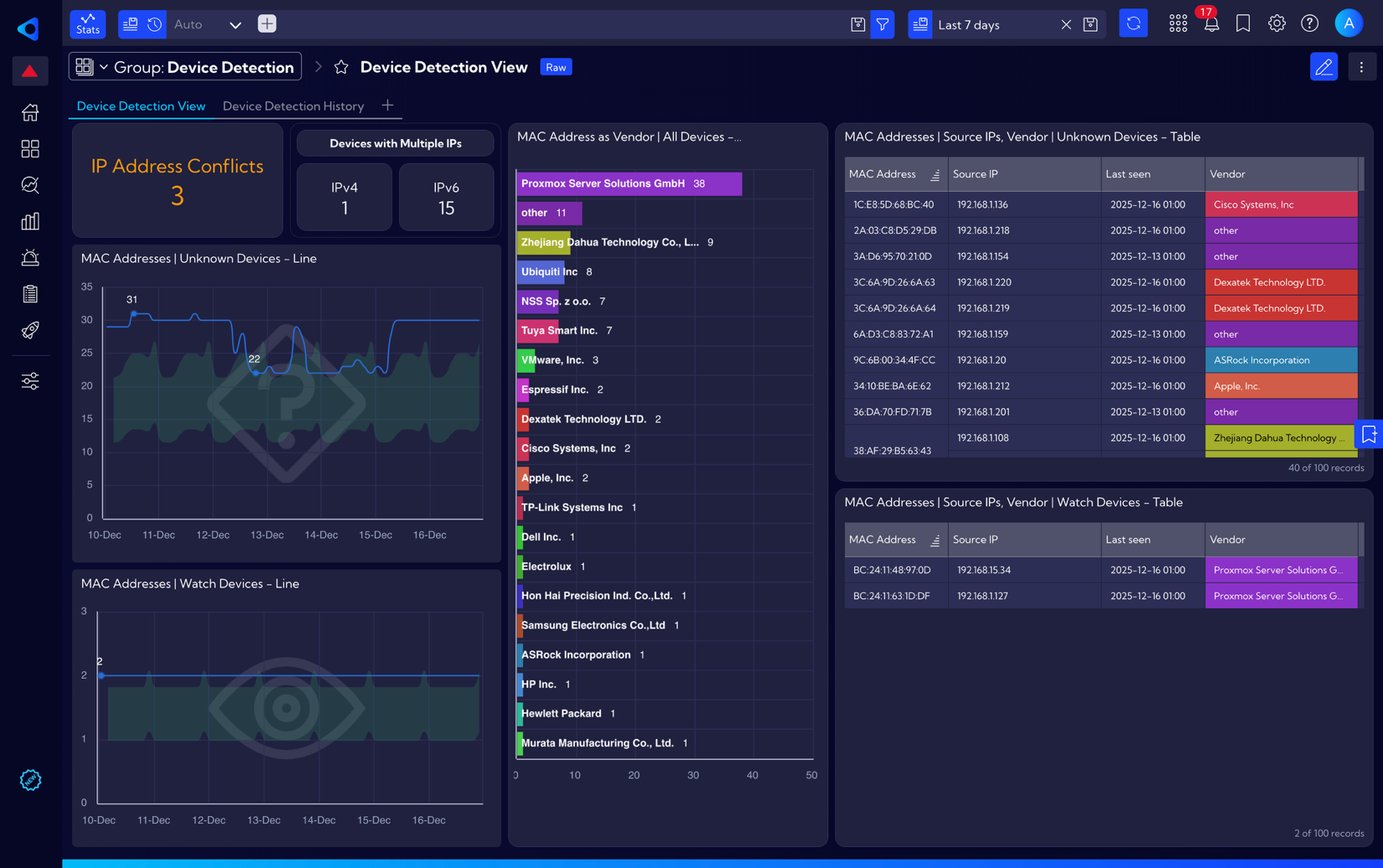Click the plus add button in toolbar
Screen dimensions: 1383x868
tap(267, 24)
